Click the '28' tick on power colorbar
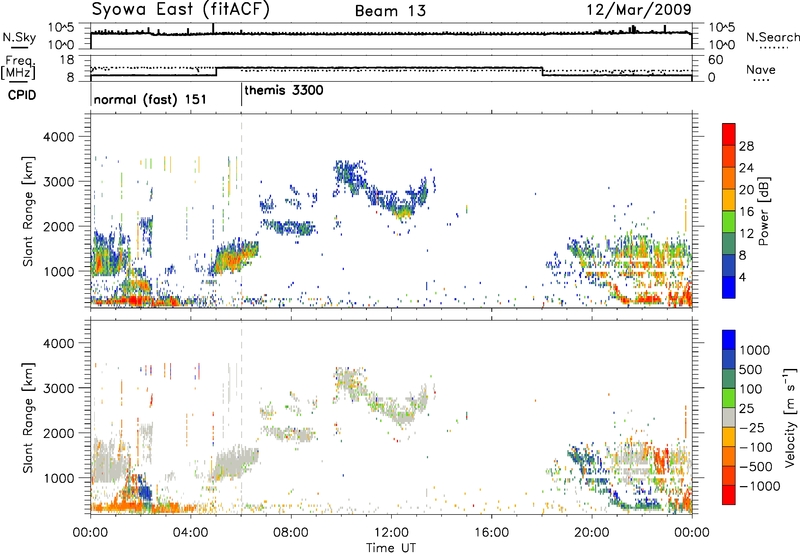Image resolution: width=800 pixels, height=554 pixels. (x=746, y=146)
